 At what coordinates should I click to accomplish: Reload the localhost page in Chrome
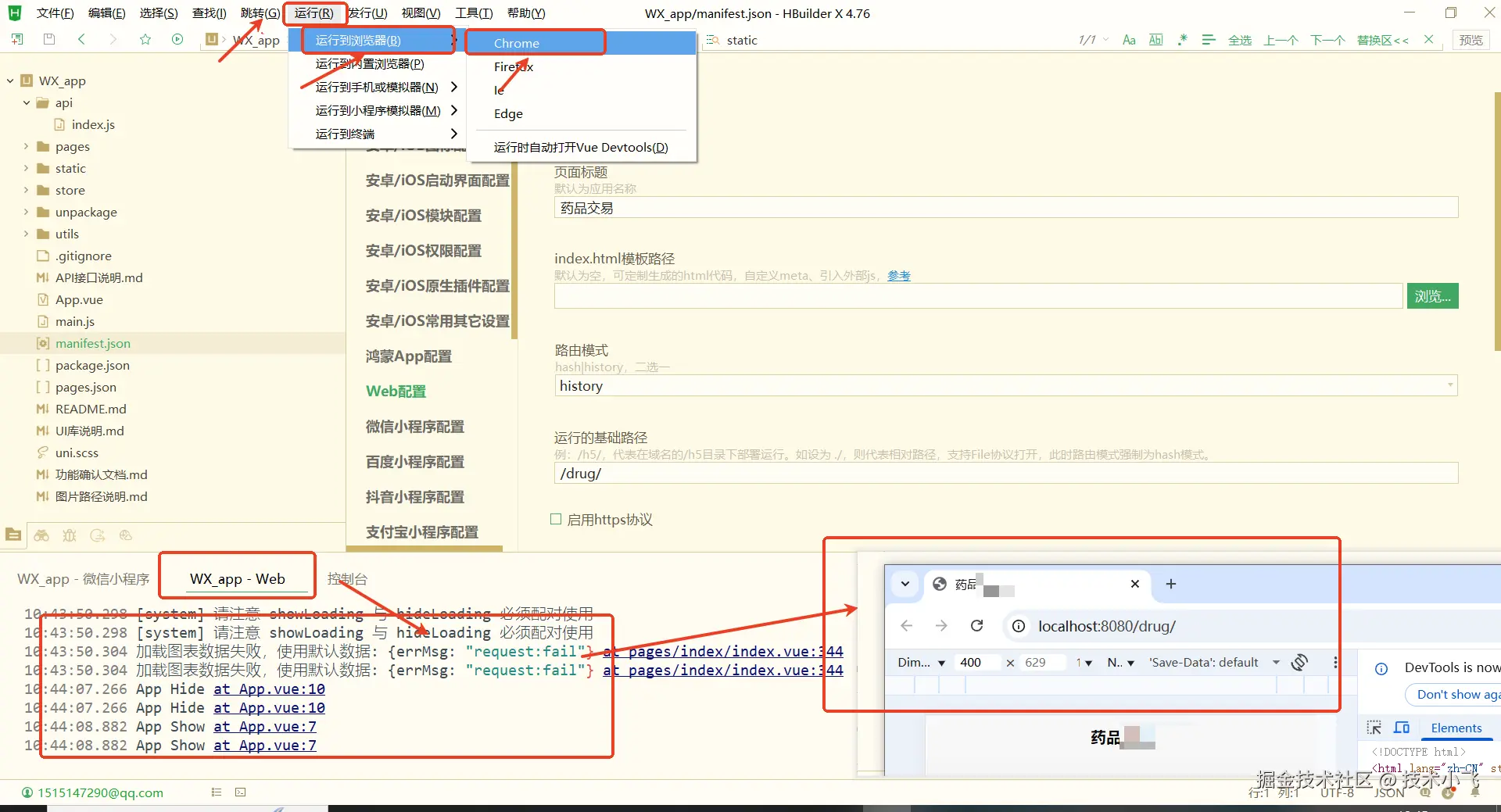click(977, 626)
